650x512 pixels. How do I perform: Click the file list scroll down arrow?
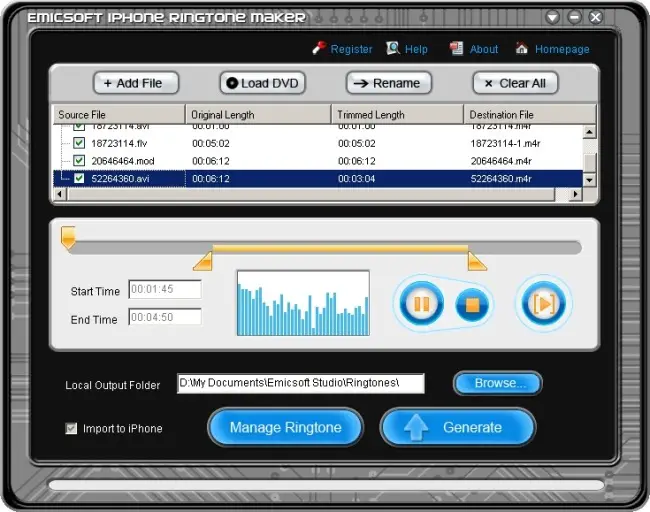(x=589, y=180)
